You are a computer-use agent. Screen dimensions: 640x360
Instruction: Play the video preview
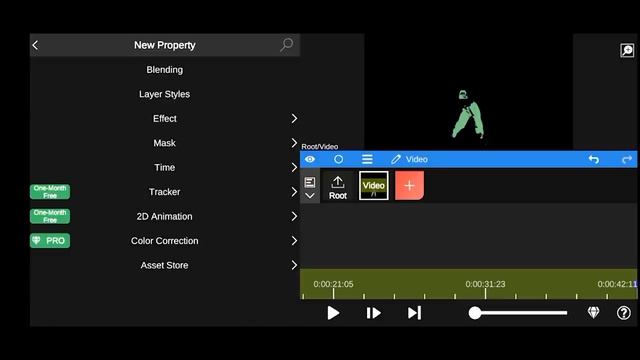333,313
